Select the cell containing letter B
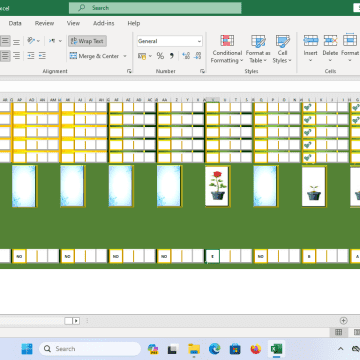Screen dimensions: 360x360 [x=309, y=256]
